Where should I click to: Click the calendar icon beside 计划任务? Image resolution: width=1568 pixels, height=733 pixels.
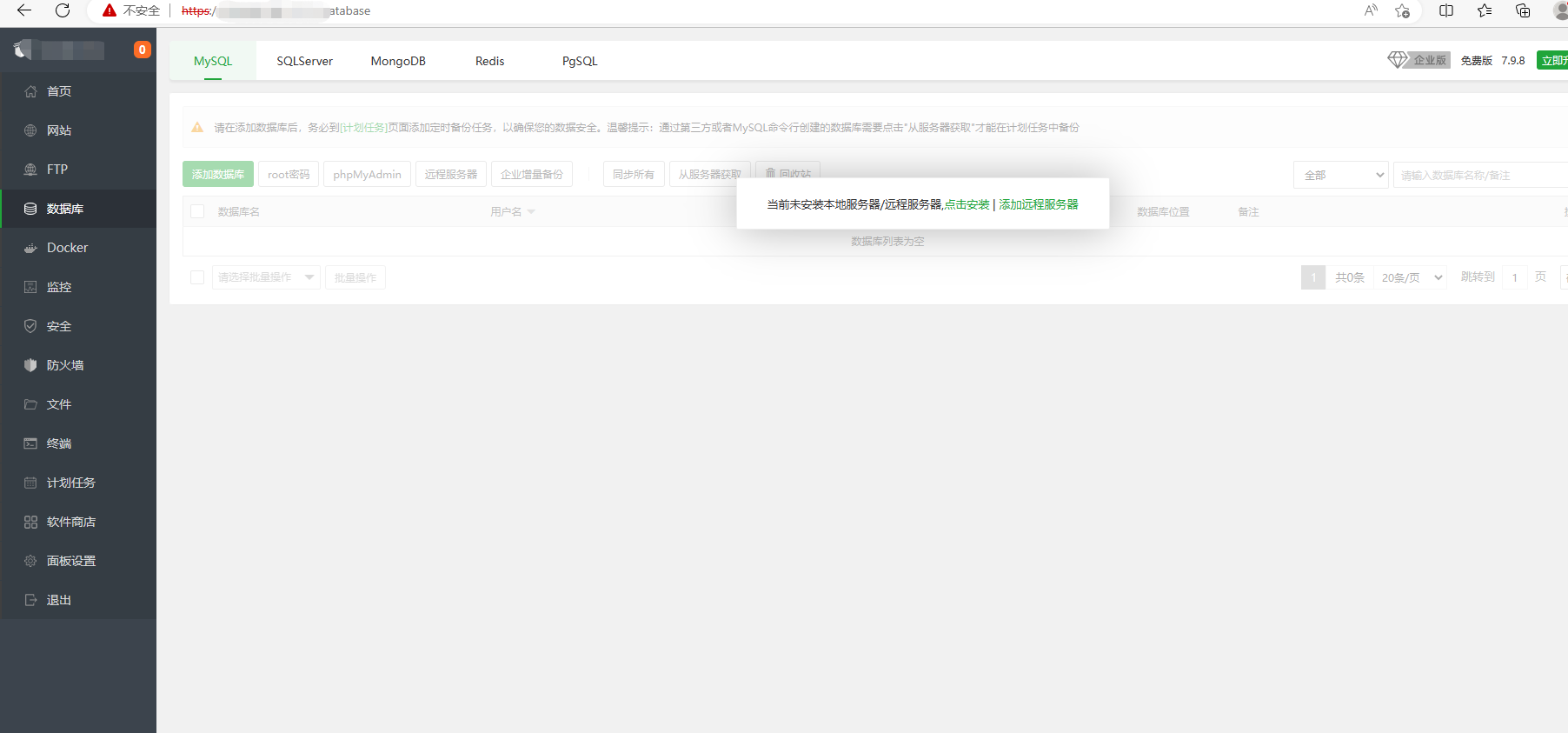click(30, 483)
